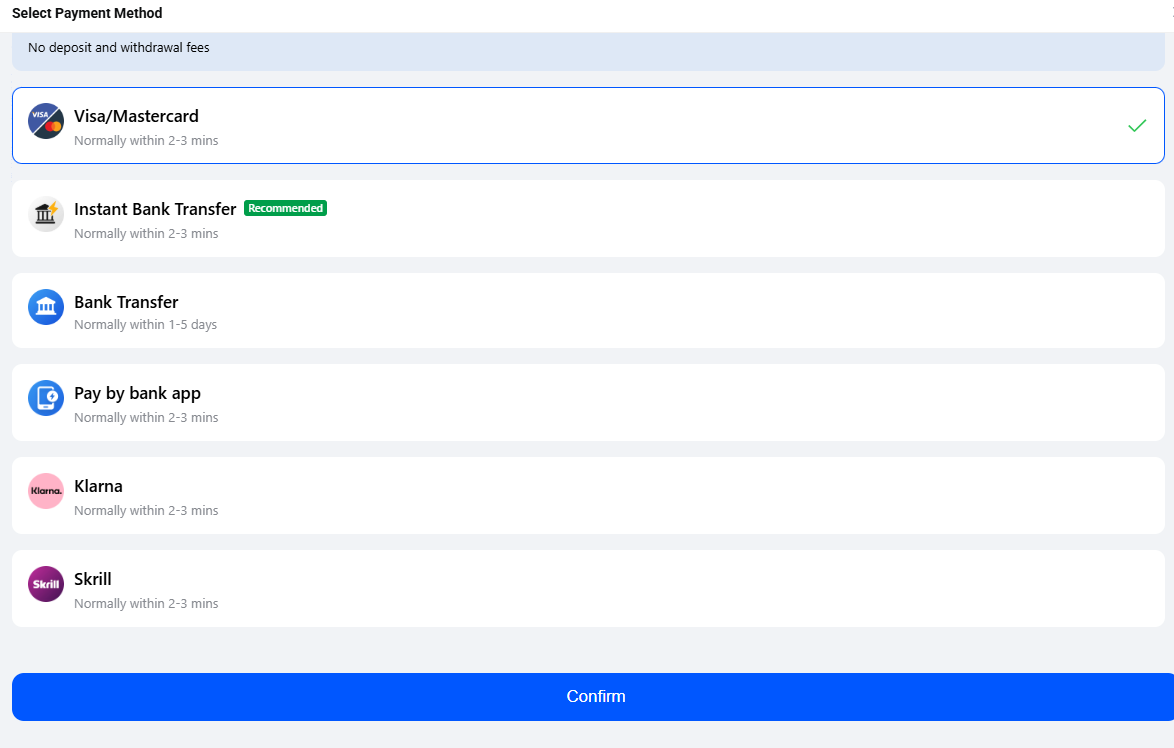Click the green checkmark on Visa/Mastercard

[x=1137, y=126]
